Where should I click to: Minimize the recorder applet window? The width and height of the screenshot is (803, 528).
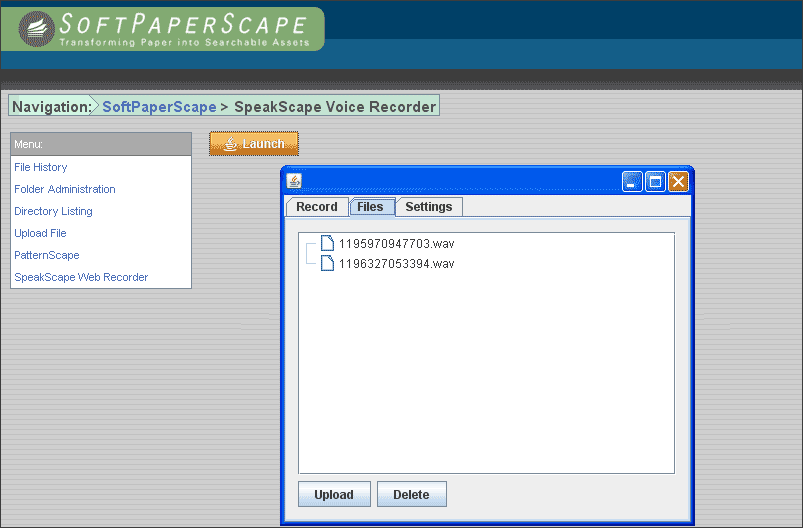tap(632, 181)
